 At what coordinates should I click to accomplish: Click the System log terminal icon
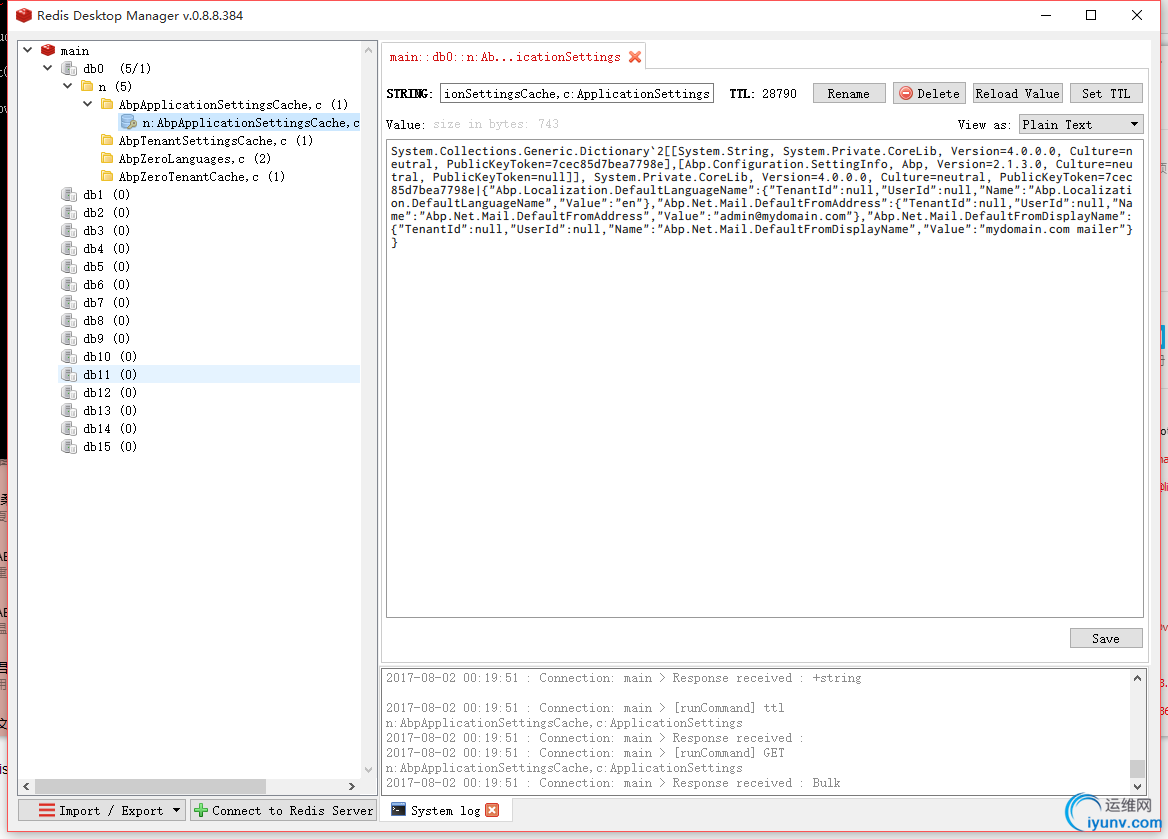click(x=399, y=810)
